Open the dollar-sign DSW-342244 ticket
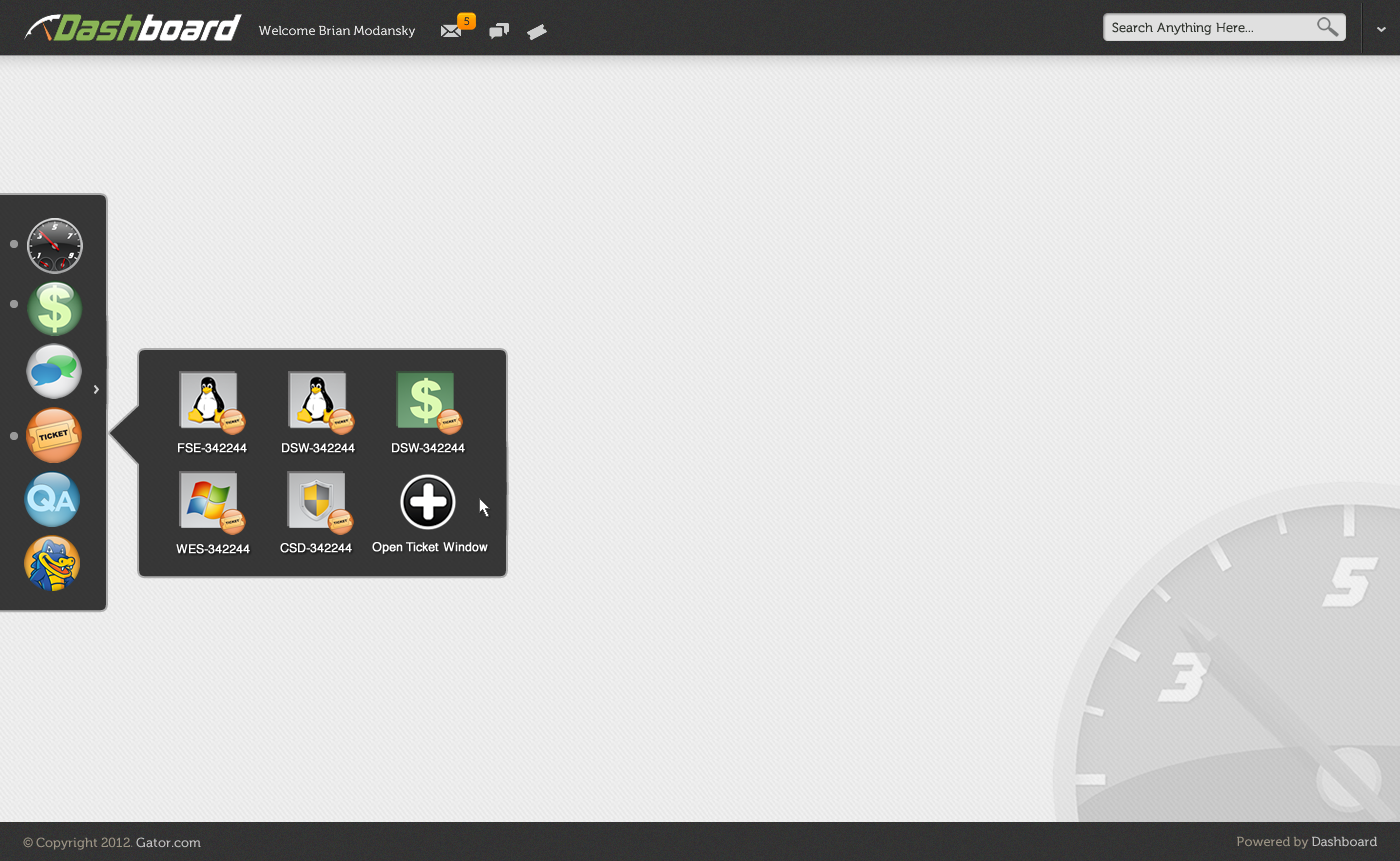Screen dimensions: 1400x861 (x=428, y=413)
